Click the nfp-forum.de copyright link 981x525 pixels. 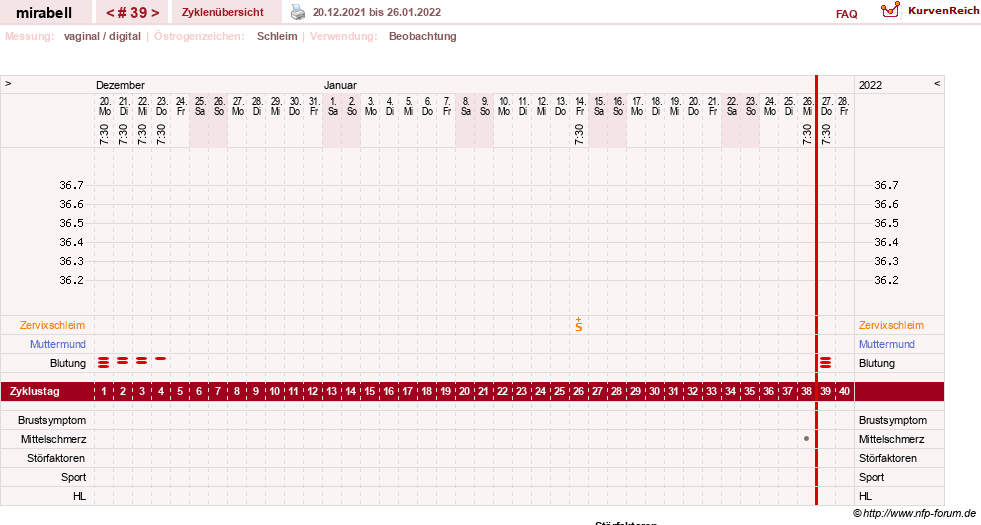914,513
